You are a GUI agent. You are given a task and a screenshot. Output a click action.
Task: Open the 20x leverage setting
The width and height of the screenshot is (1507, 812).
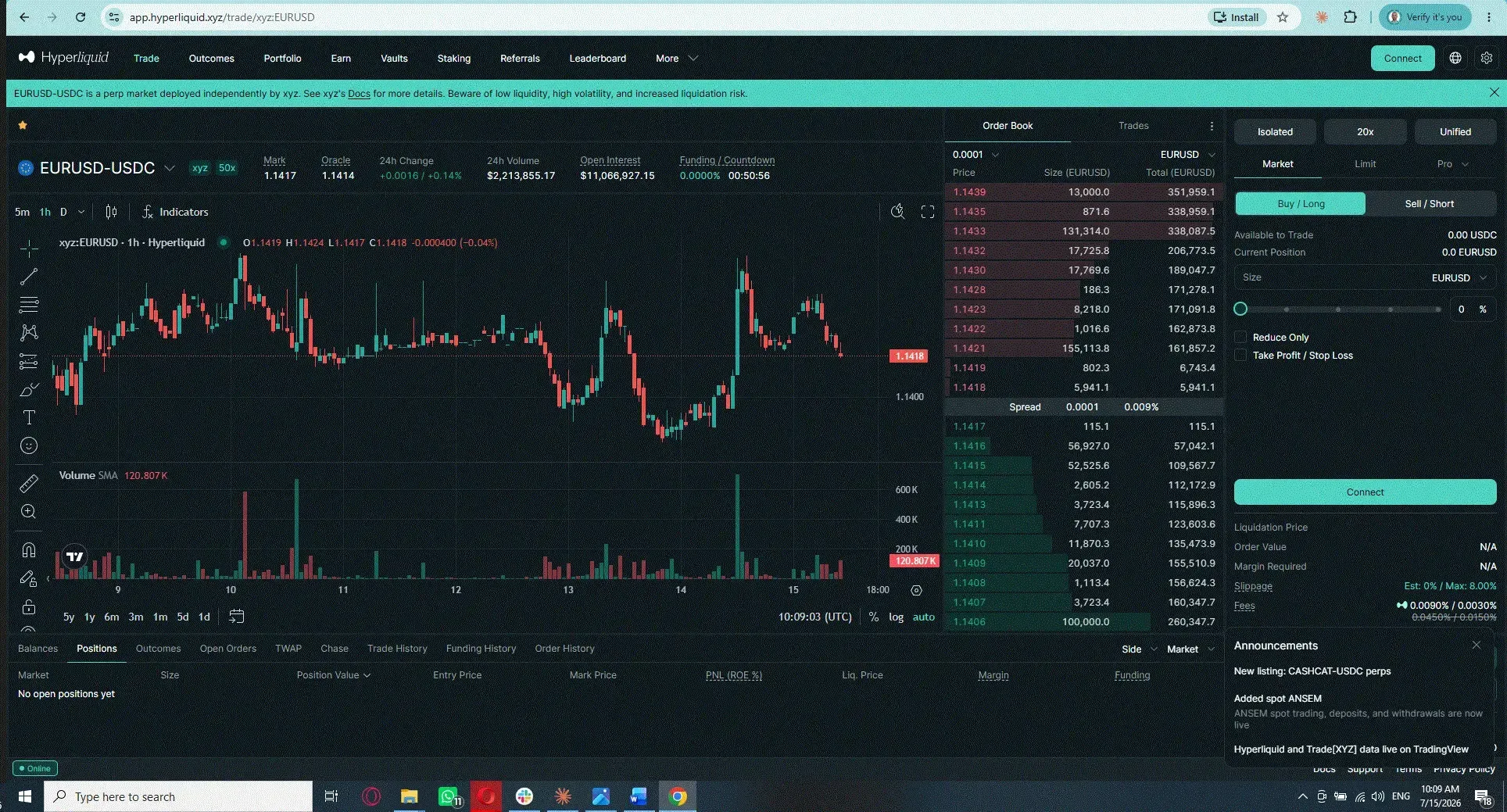(1365, 132)
